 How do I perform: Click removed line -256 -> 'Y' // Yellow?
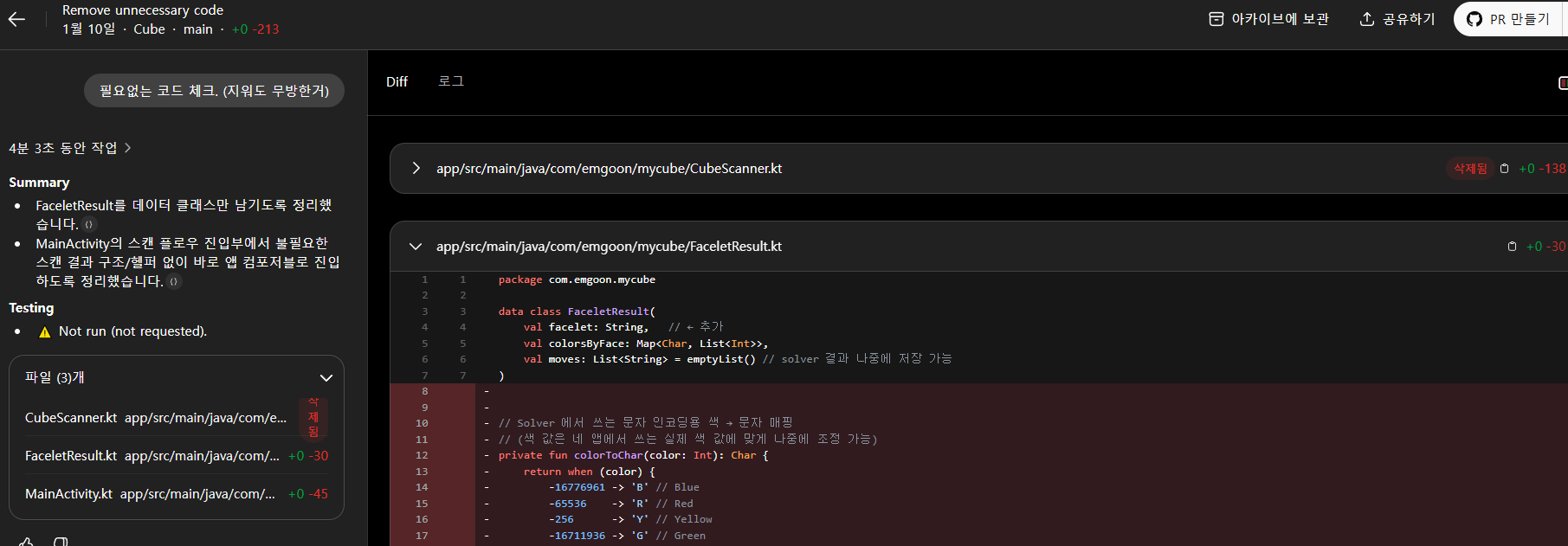point(630,519)
